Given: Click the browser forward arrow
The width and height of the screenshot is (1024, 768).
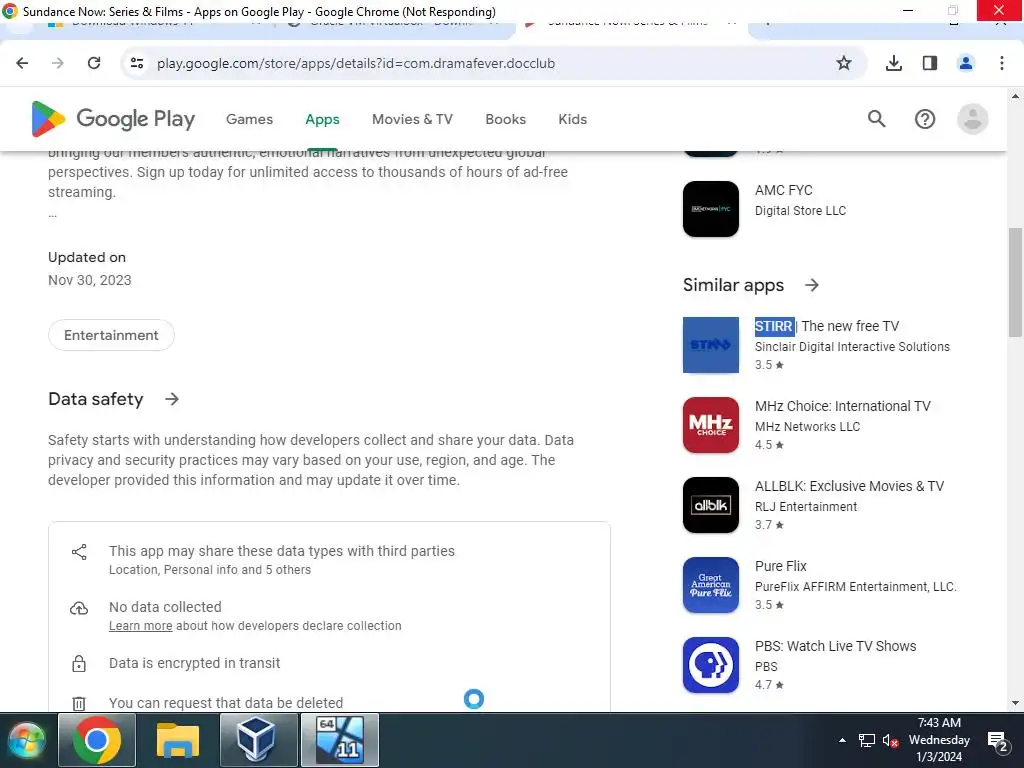Looking at the screenshot, I should pos(58,63).
